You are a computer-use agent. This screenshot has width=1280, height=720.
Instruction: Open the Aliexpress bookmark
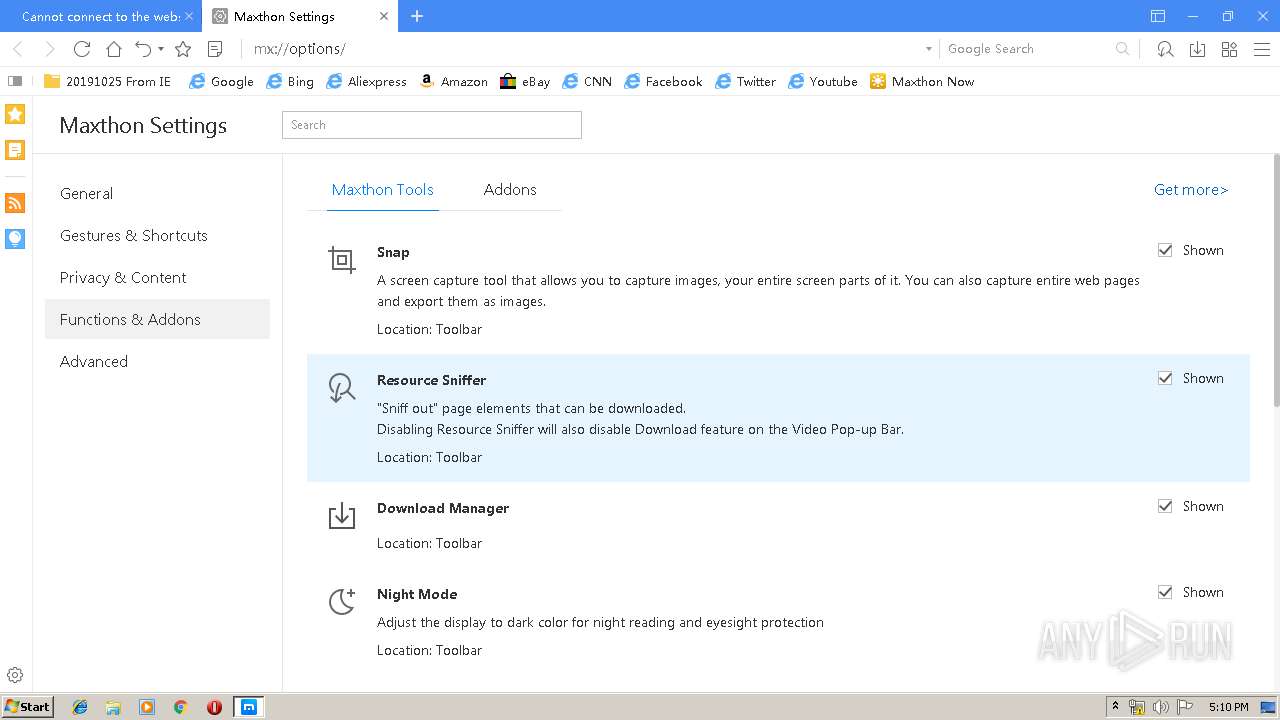point(366,82)
